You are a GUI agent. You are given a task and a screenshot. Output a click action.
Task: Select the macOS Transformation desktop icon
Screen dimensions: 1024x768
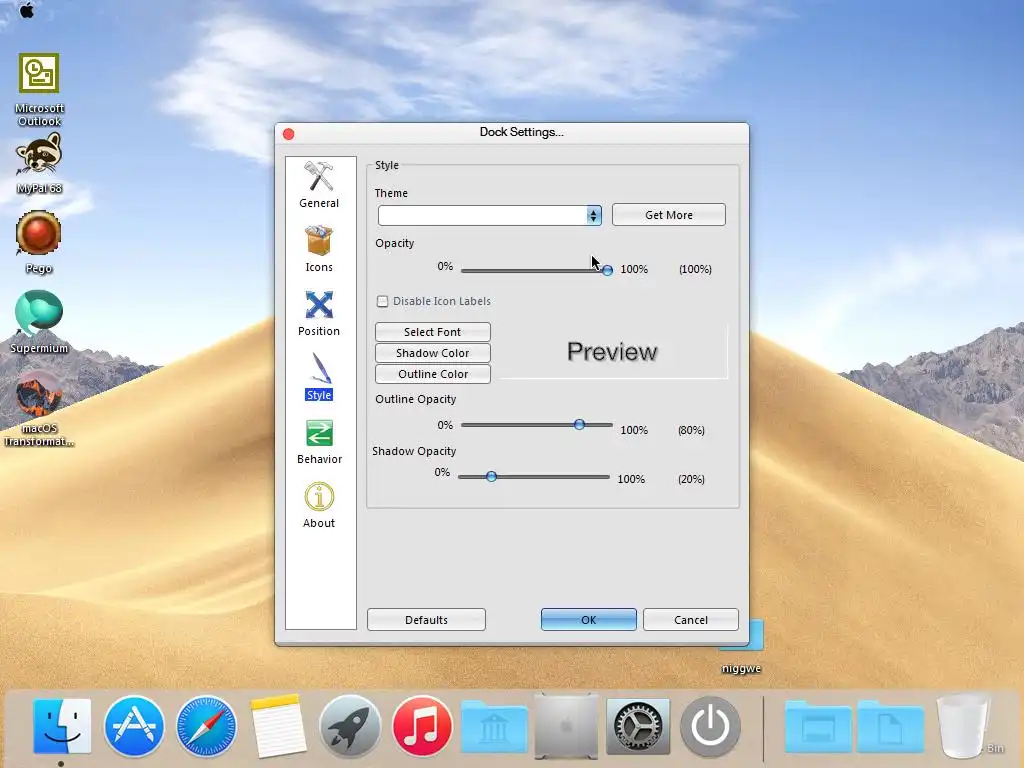click(39, 409)
